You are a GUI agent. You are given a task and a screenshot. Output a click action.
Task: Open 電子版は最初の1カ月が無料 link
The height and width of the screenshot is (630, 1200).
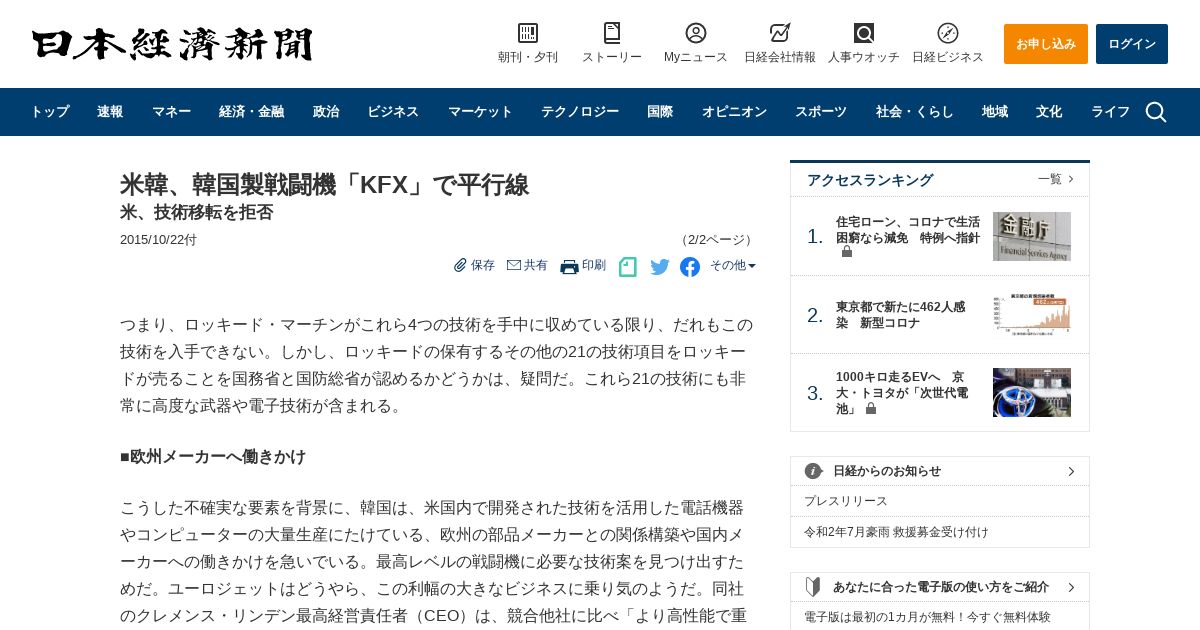point(927,617)
